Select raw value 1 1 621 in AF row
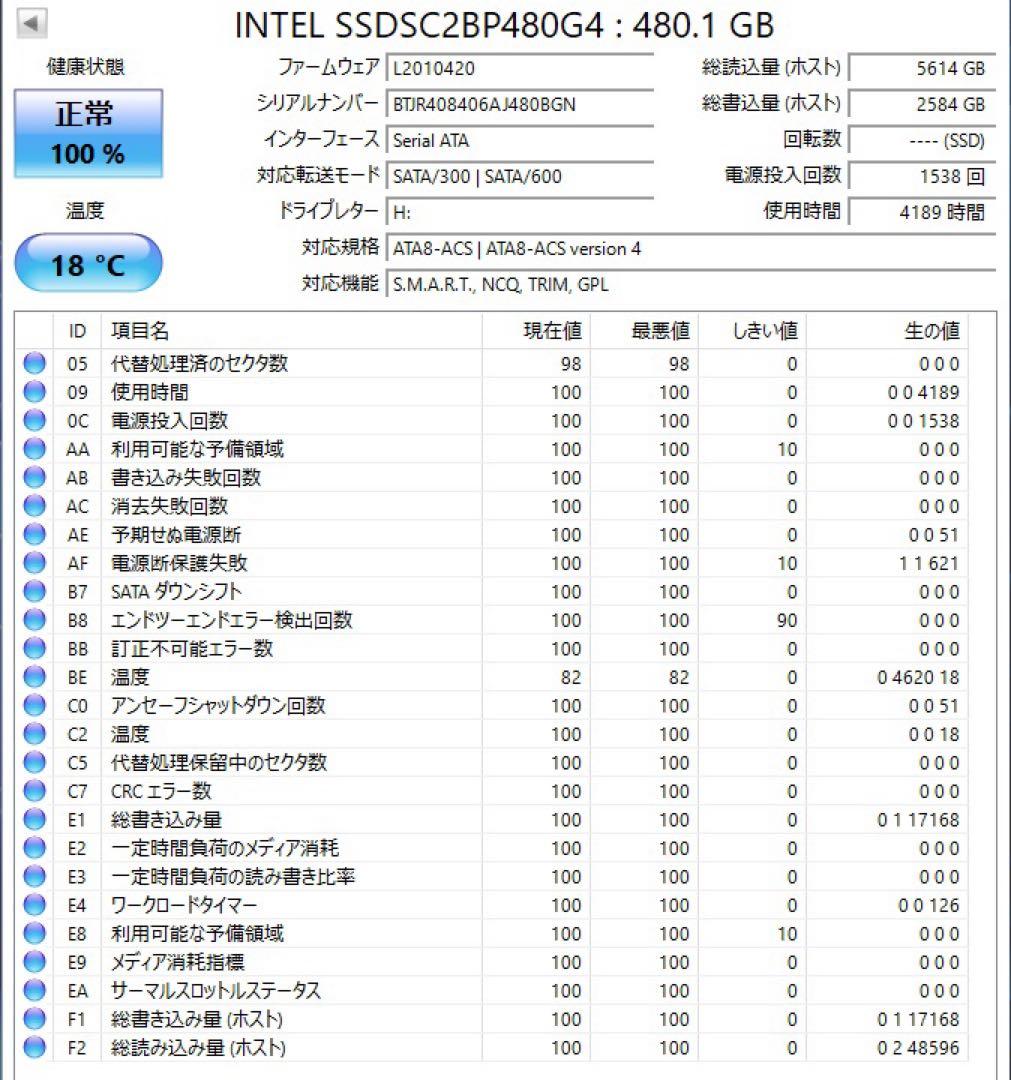 929,563
